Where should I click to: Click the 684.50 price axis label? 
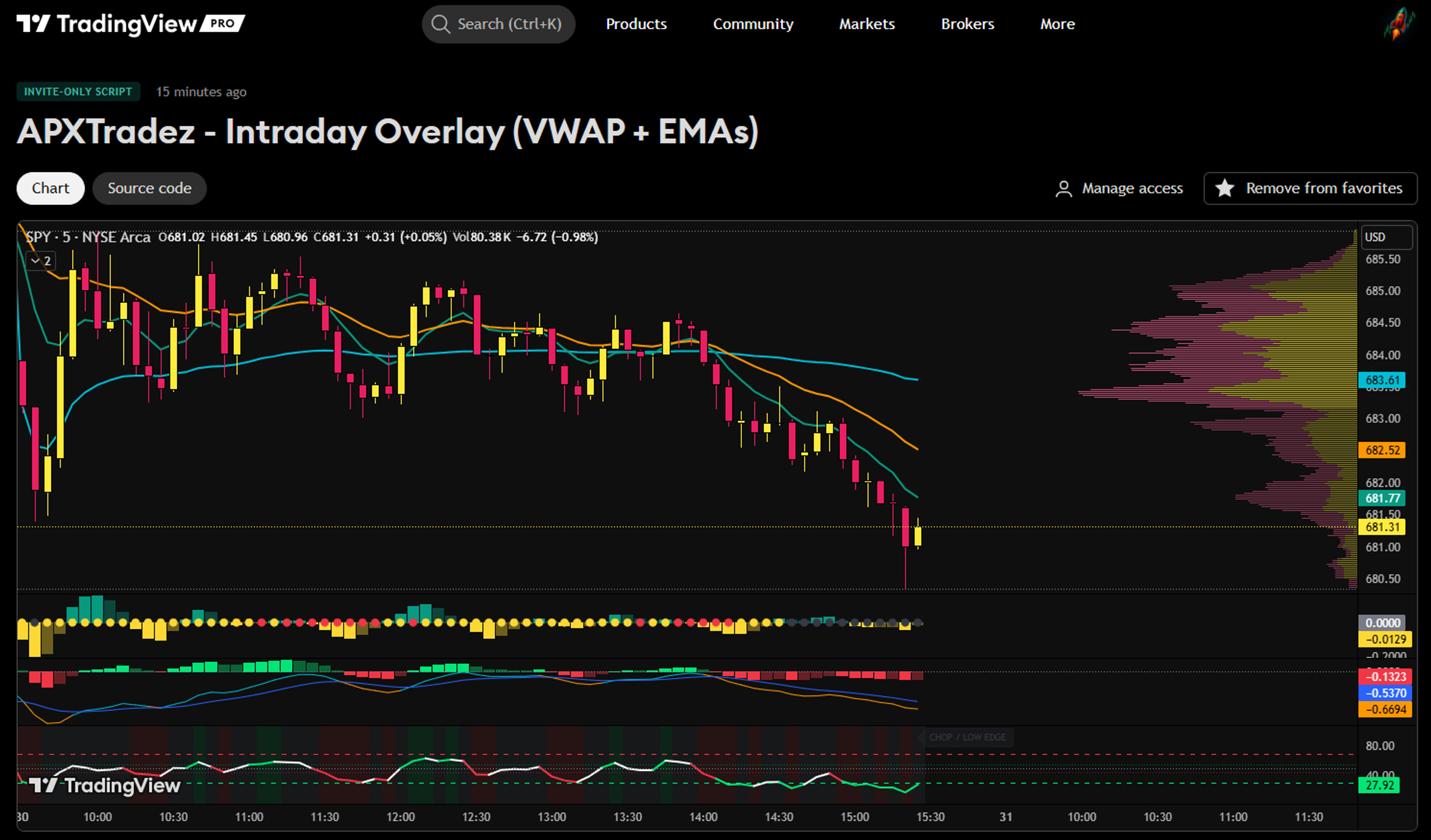pos(1383,323)
